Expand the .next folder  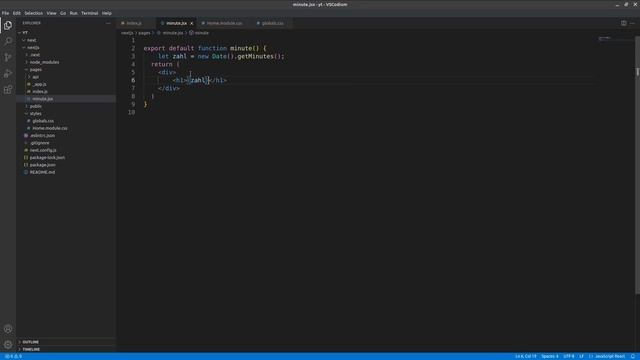tap(35, 55)
